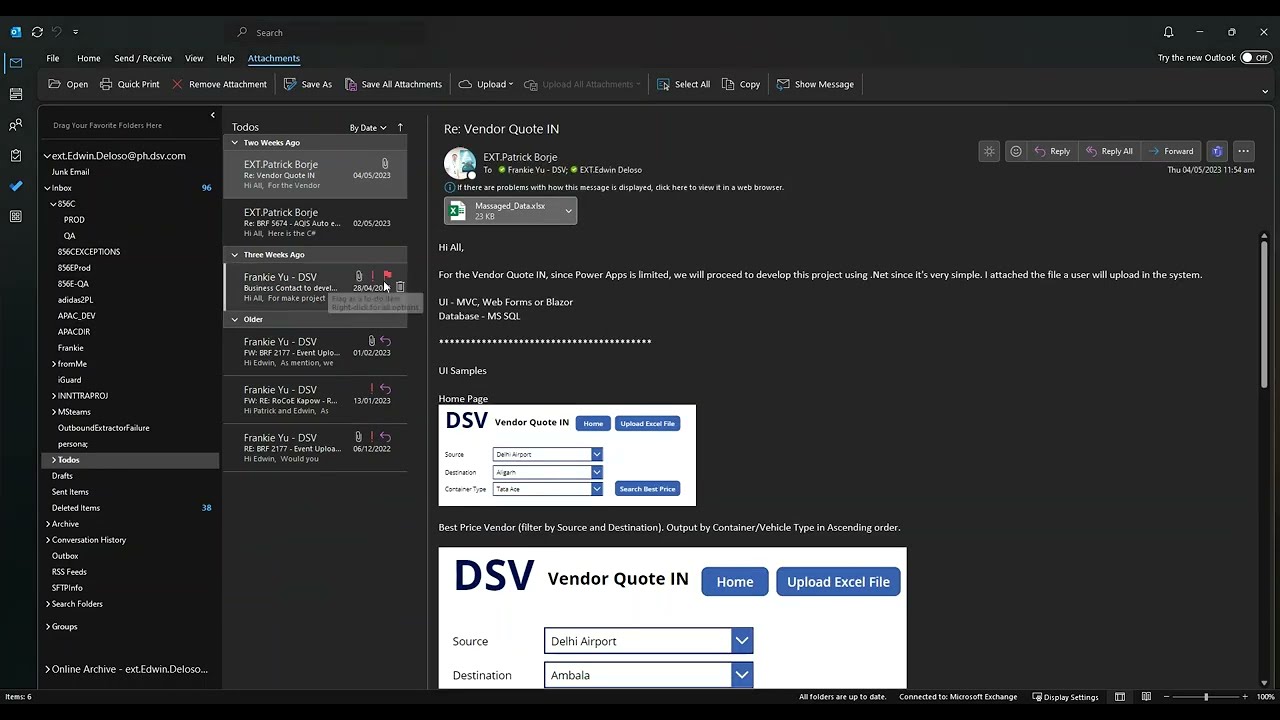Expand the Archive folder
The width and height of the screenshot is (1280, 720).
[47, 524]
